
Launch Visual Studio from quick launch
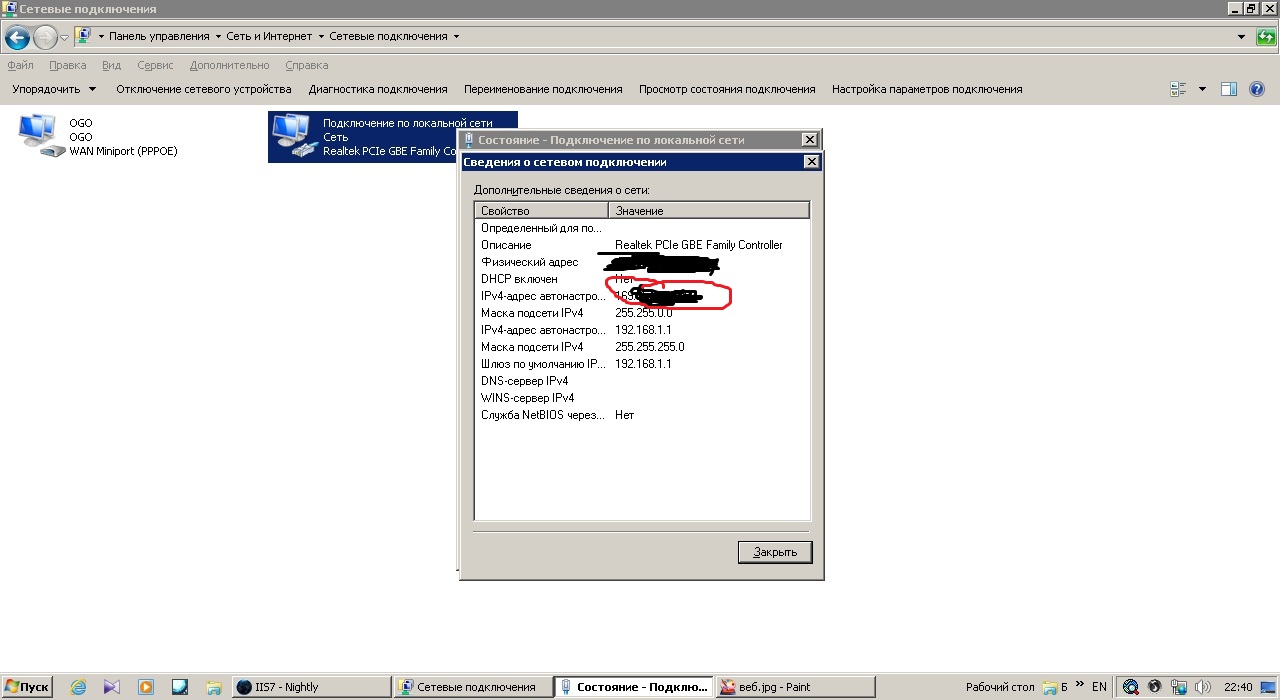pyautogui.click(x=112, y=687)
